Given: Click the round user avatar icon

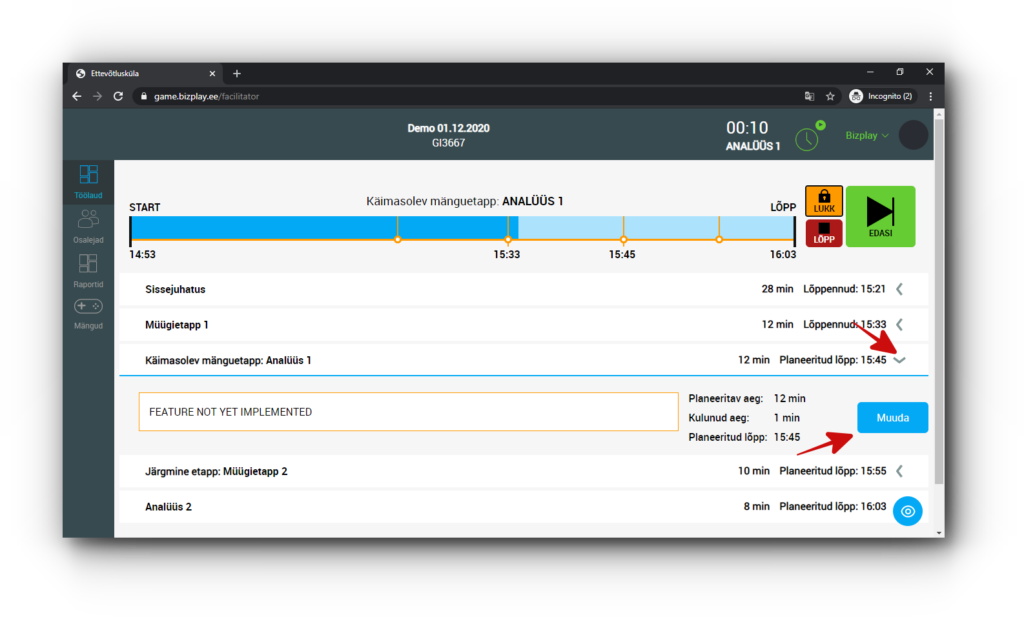Looking at the screenshot, I should coord(913,135).
